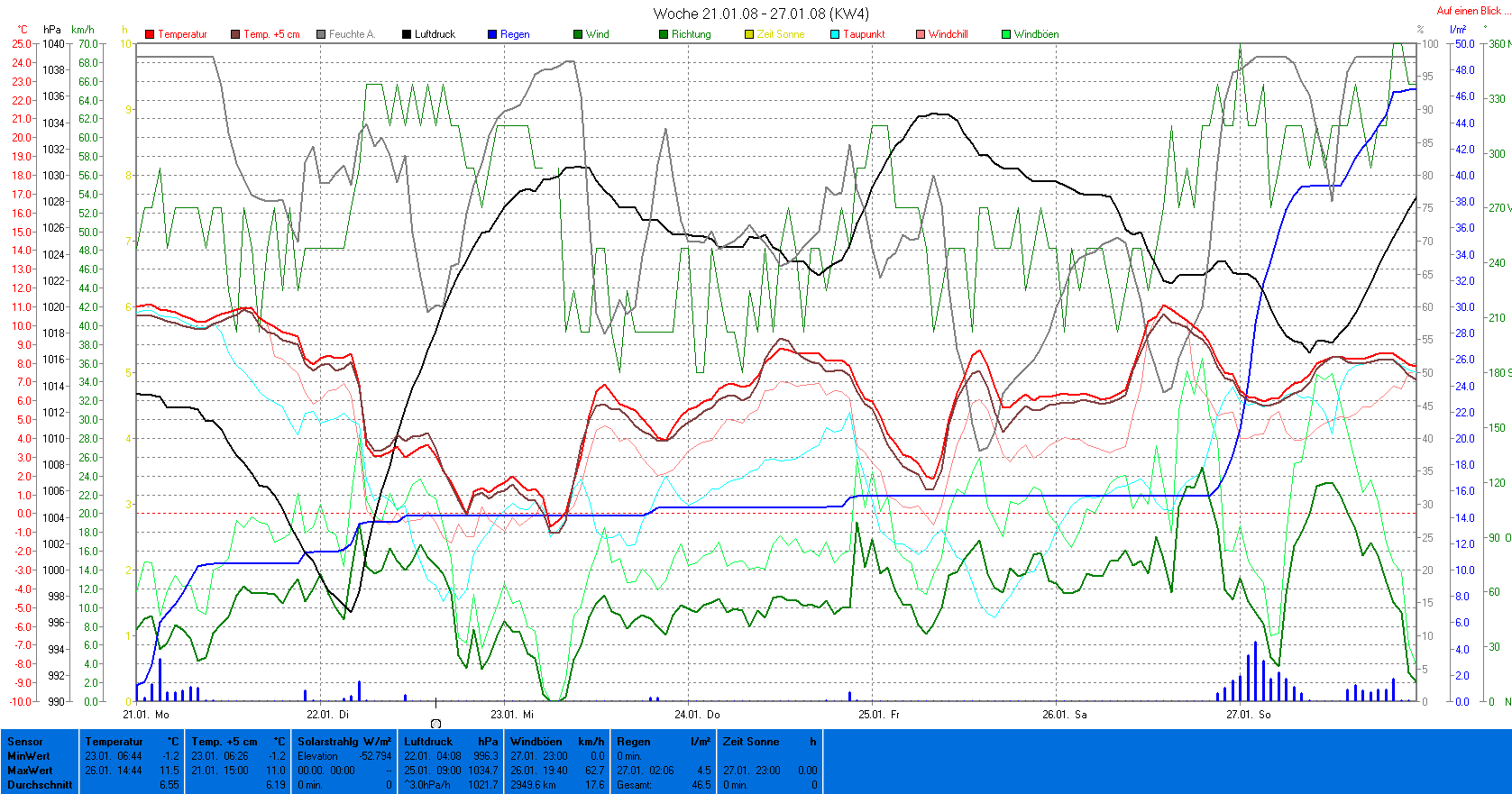The width and height of the screenshot is (1512, 794).
Task: Click the red Temperatur legend swatch
Action: point(150,34)
